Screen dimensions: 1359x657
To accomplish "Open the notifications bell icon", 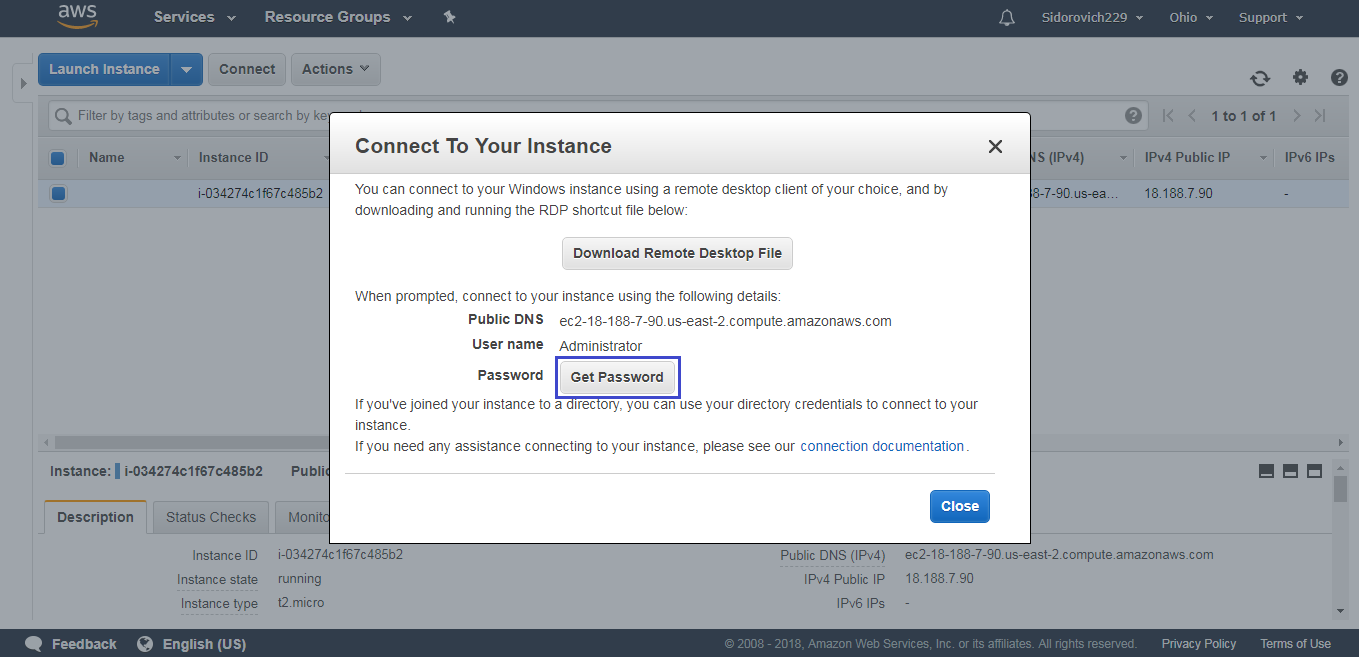I will pos(1007,18).
